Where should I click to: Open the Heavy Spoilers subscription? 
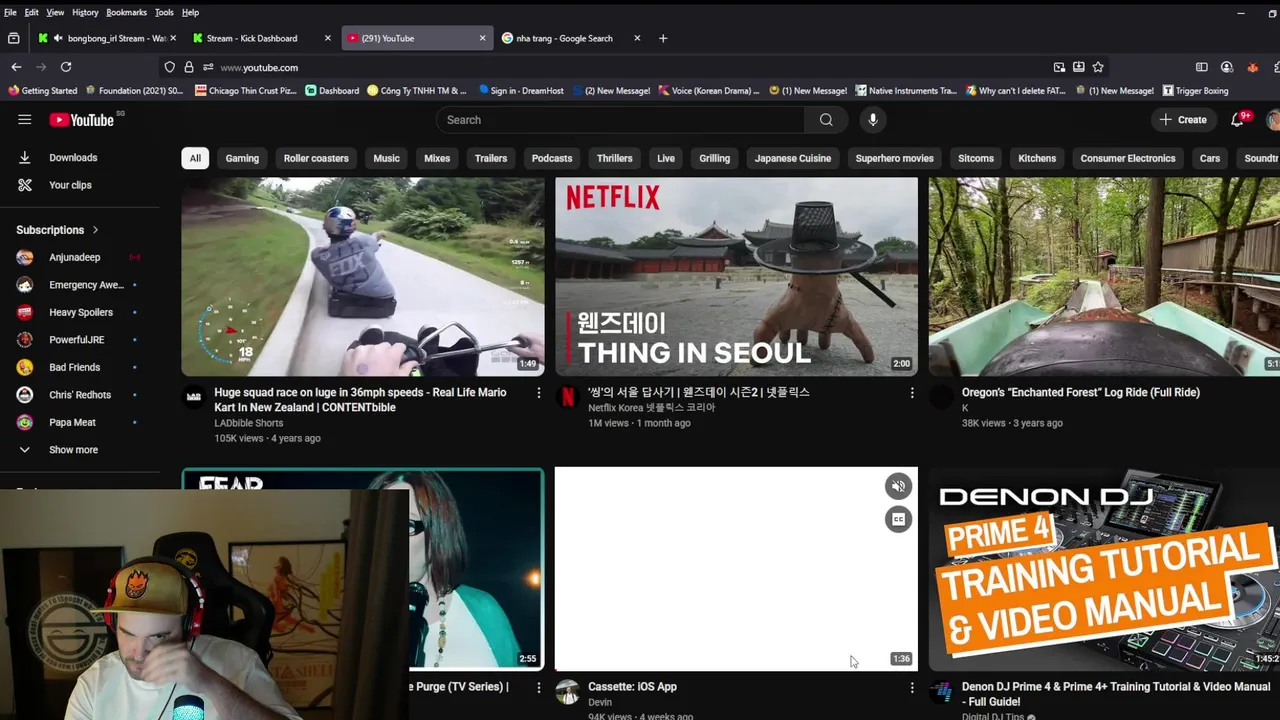coord(81,312)
